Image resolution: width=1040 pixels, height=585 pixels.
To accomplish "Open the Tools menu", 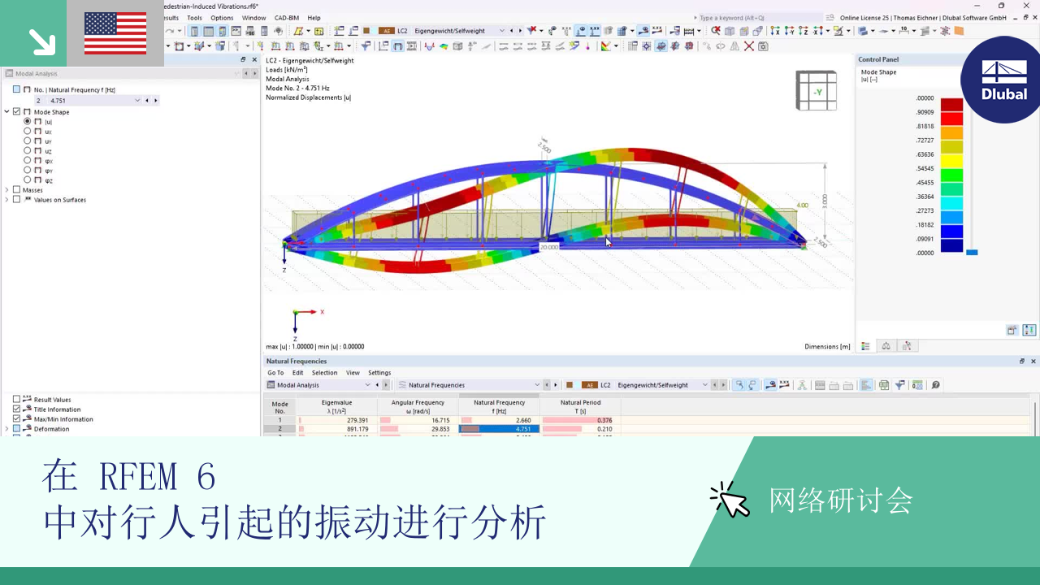I will (194, 18).
